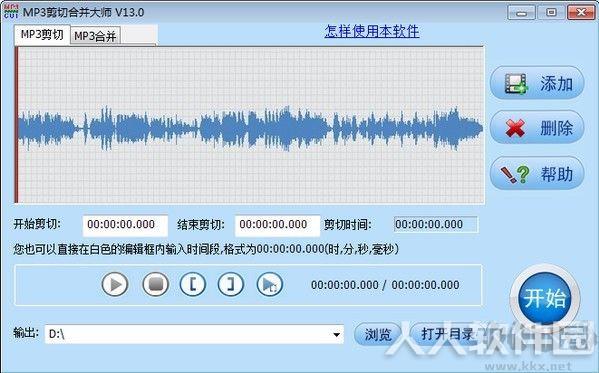Minimize the MP3剪切合并大师 window

(521, 13)
